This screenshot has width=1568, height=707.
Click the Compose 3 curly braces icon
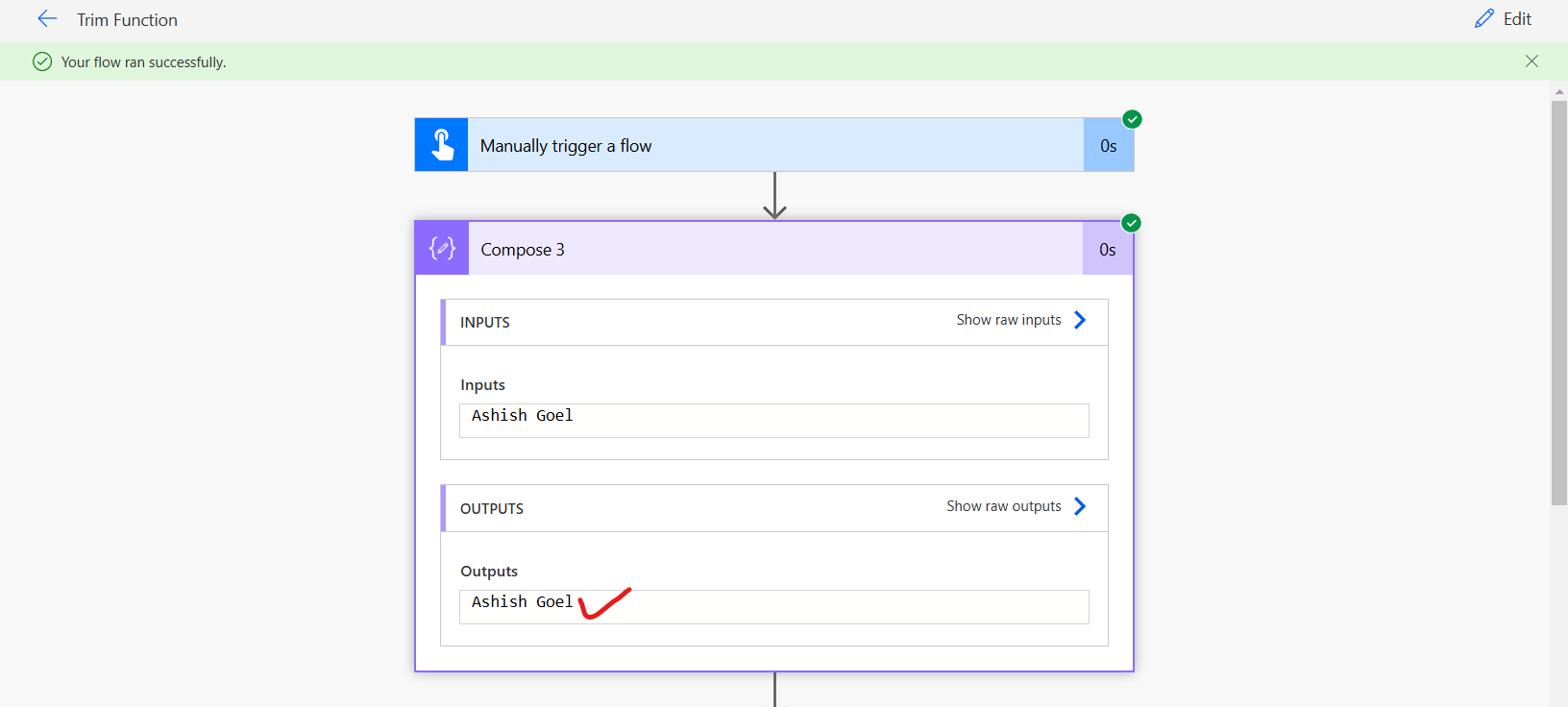442,249
